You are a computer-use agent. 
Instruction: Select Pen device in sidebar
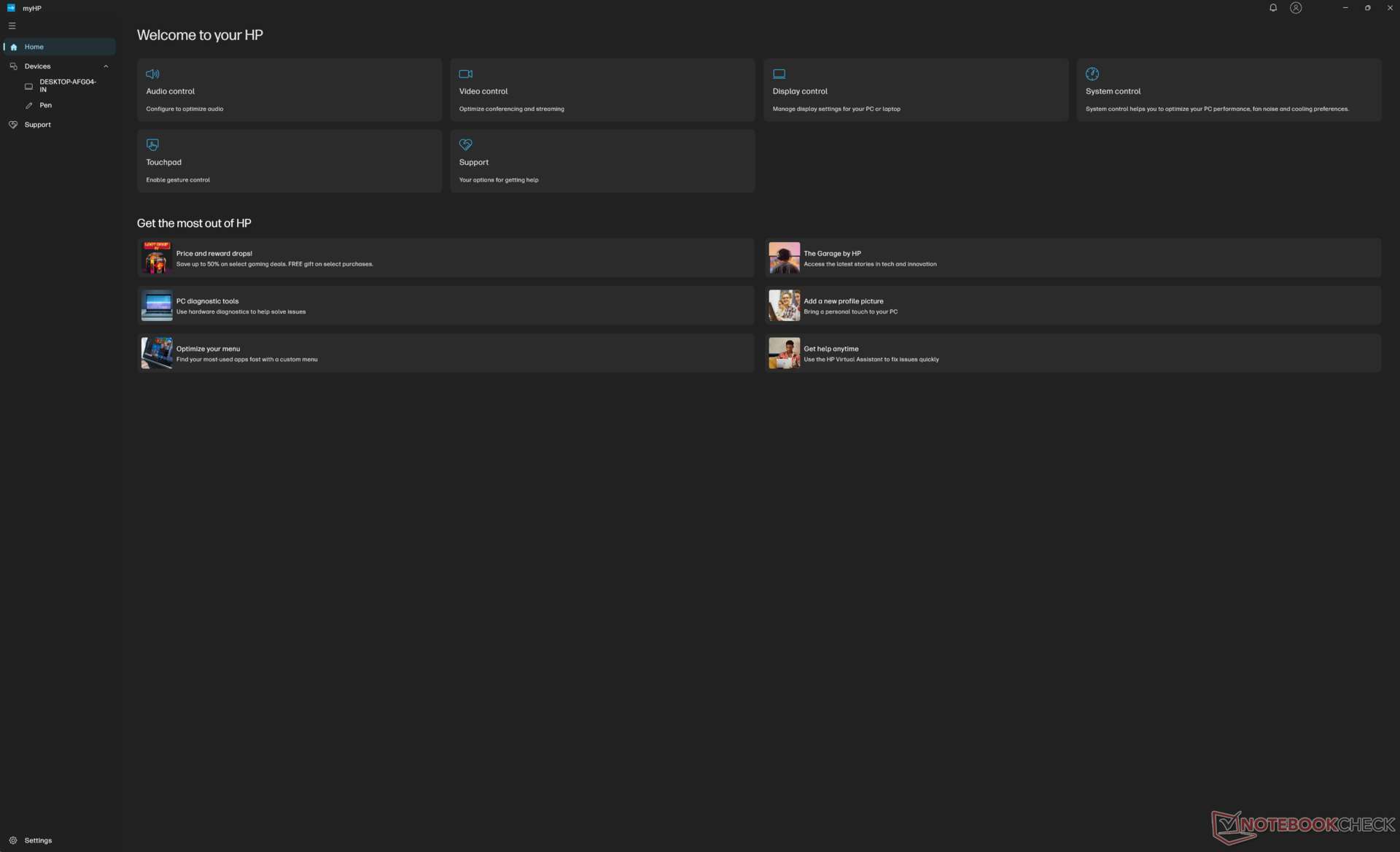pos(45,105)
